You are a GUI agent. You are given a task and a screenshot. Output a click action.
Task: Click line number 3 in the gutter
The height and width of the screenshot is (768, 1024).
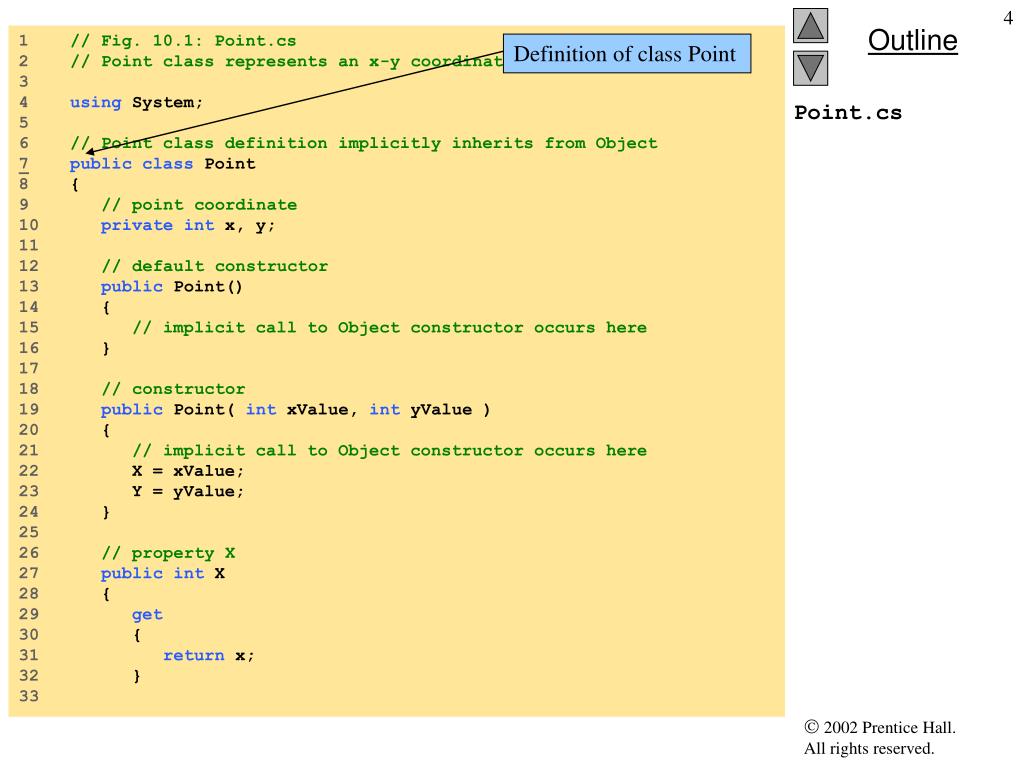click(24, 82)
